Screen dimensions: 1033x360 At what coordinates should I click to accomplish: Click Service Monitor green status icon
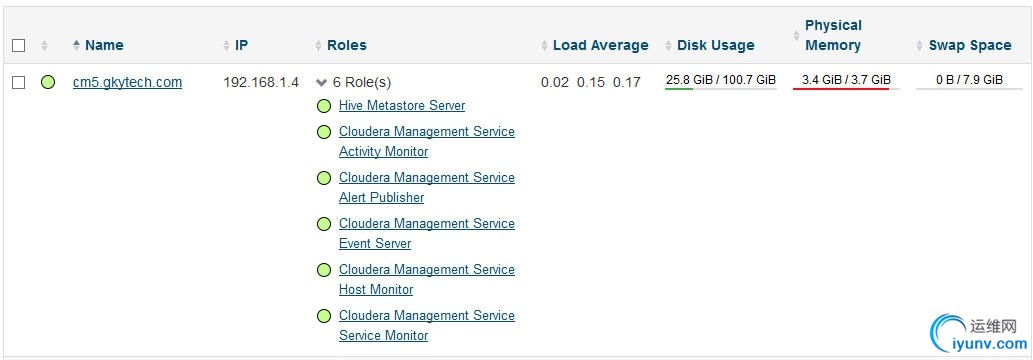coord(323,316)
